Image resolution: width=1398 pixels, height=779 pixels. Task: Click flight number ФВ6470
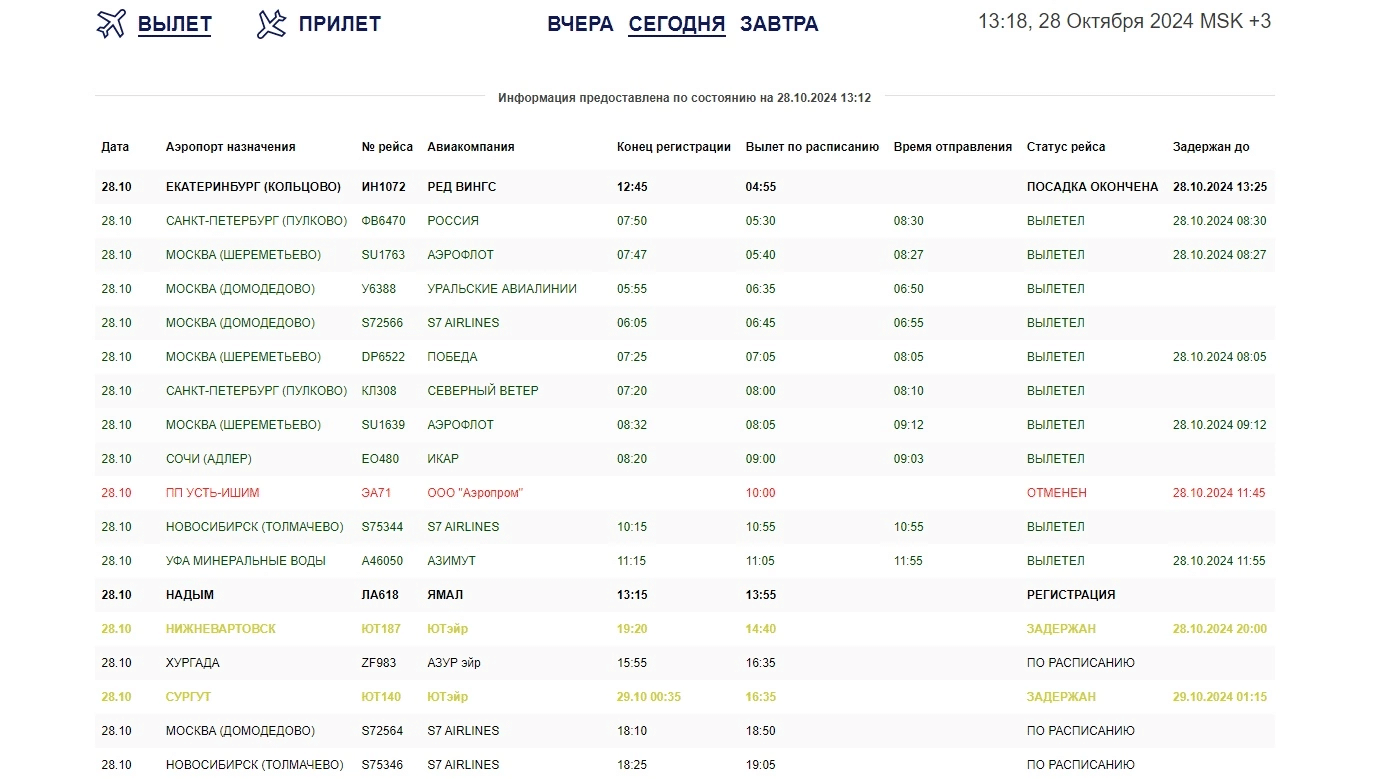point(384,221)
